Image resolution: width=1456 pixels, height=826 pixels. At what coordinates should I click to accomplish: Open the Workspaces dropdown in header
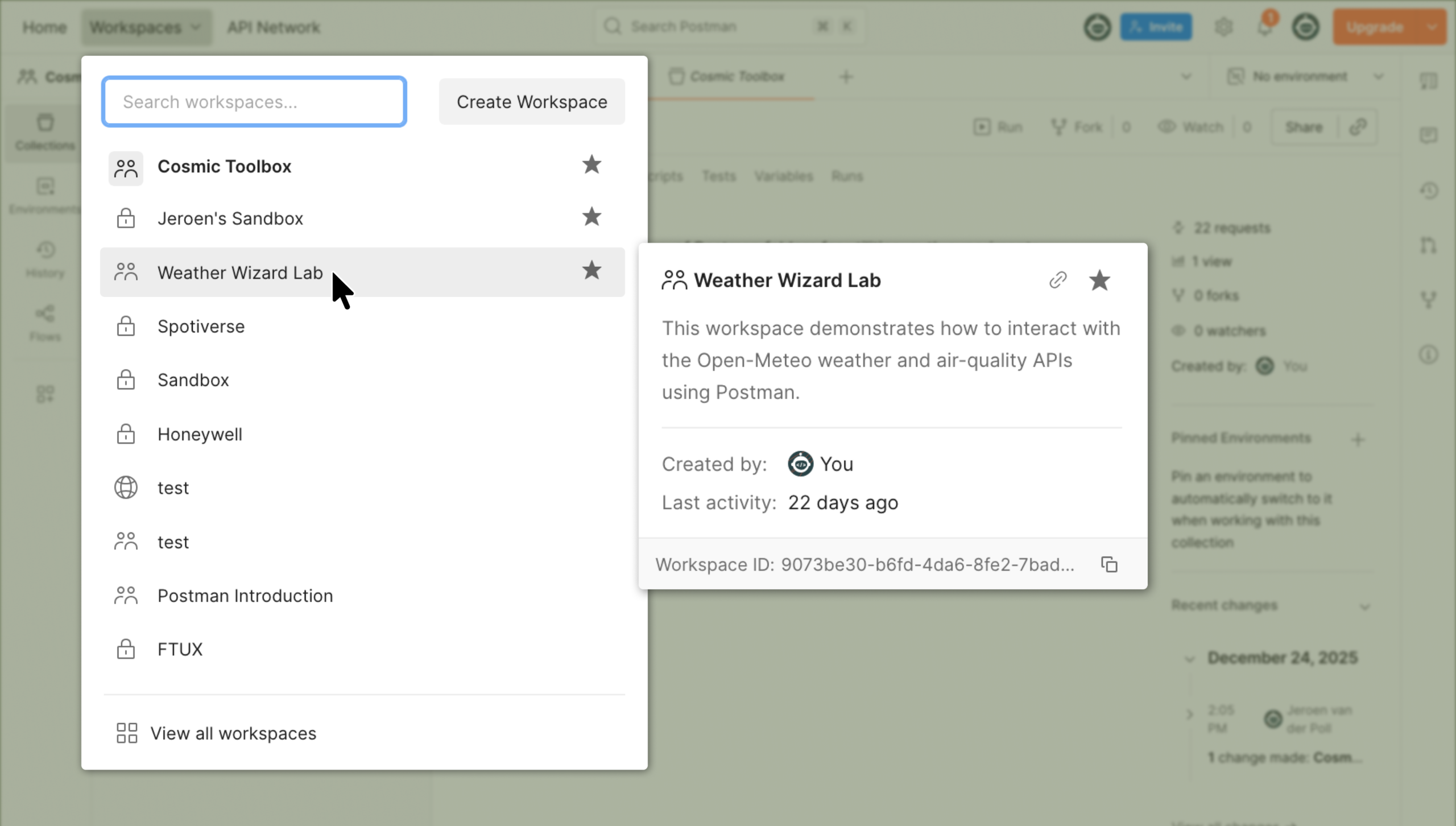146,27
